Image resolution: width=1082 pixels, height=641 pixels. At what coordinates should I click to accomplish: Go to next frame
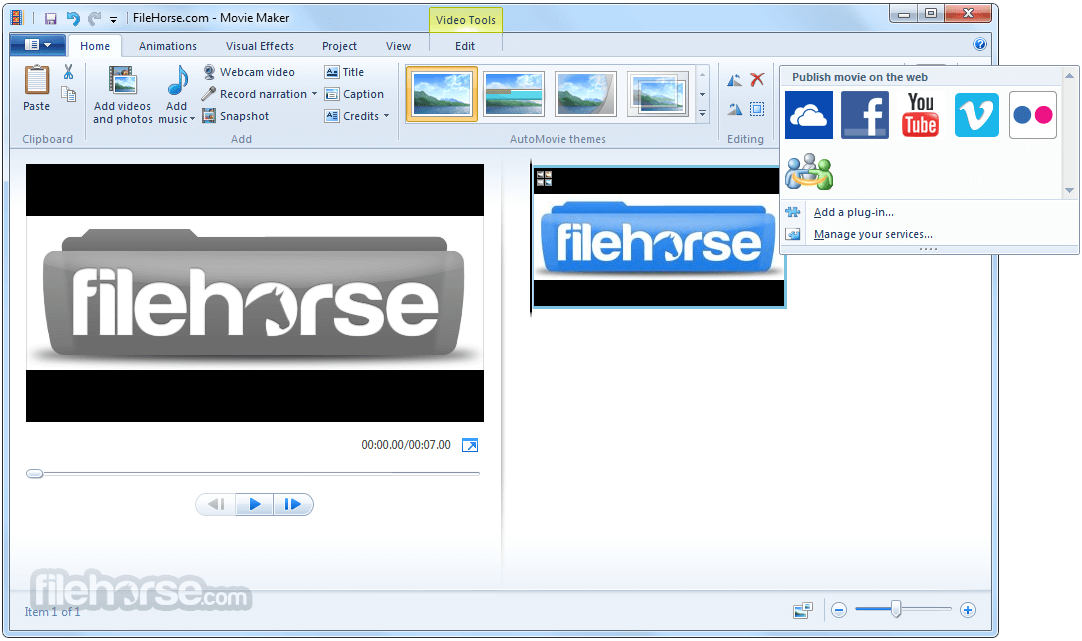pyautogui.click(x=293, y=504)
